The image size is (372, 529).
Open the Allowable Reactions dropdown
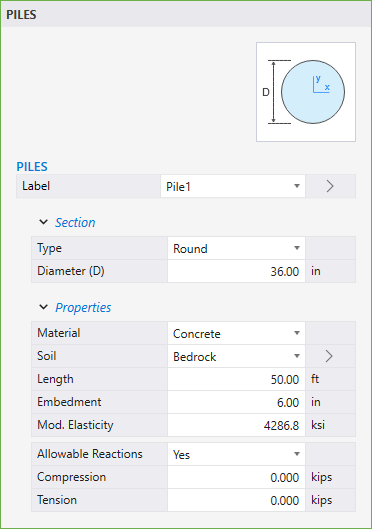point(236,454)
